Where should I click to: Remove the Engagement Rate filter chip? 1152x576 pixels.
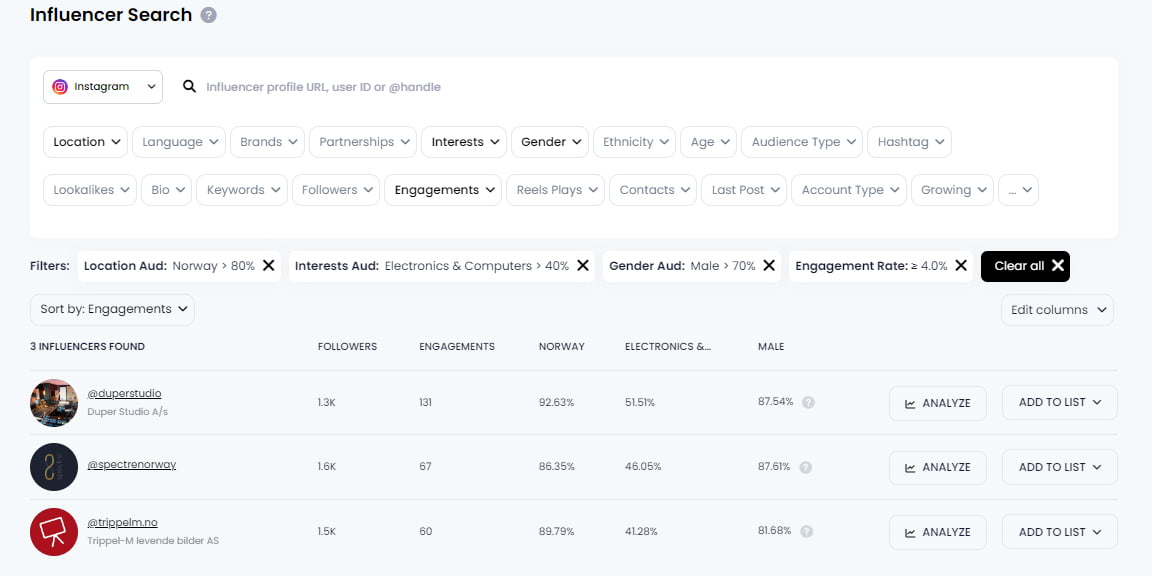(961, 266)
